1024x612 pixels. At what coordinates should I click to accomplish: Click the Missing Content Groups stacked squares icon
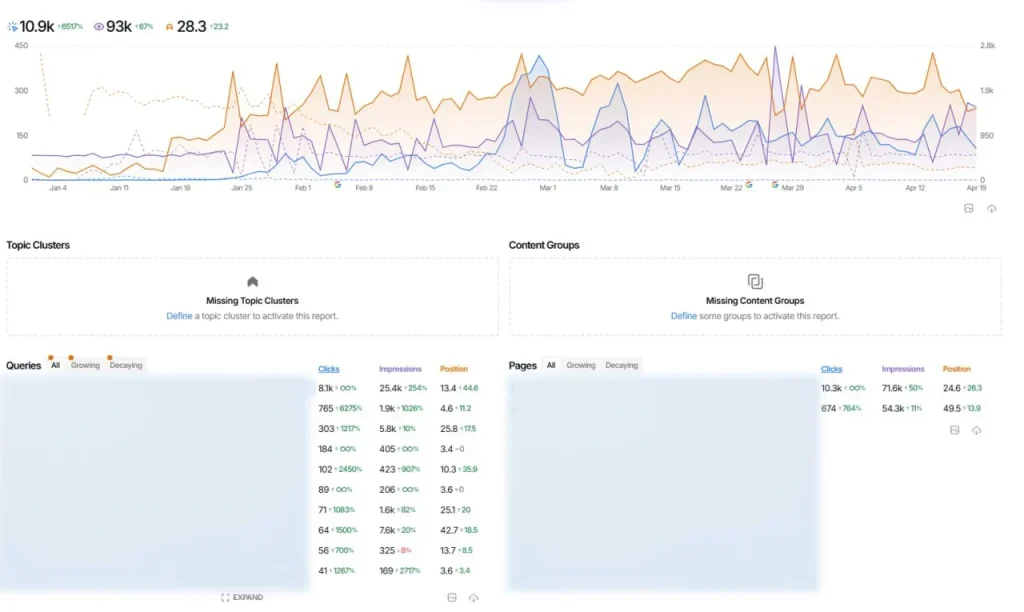[755, 282]
